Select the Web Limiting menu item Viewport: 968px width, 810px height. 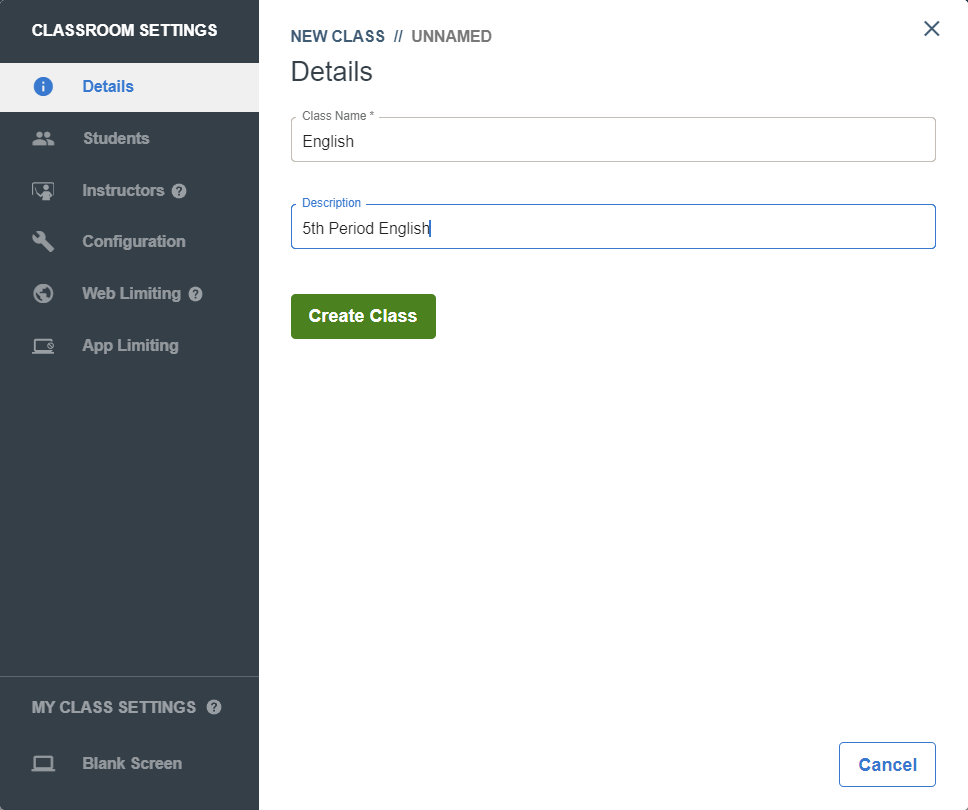[x=130, y=293]
